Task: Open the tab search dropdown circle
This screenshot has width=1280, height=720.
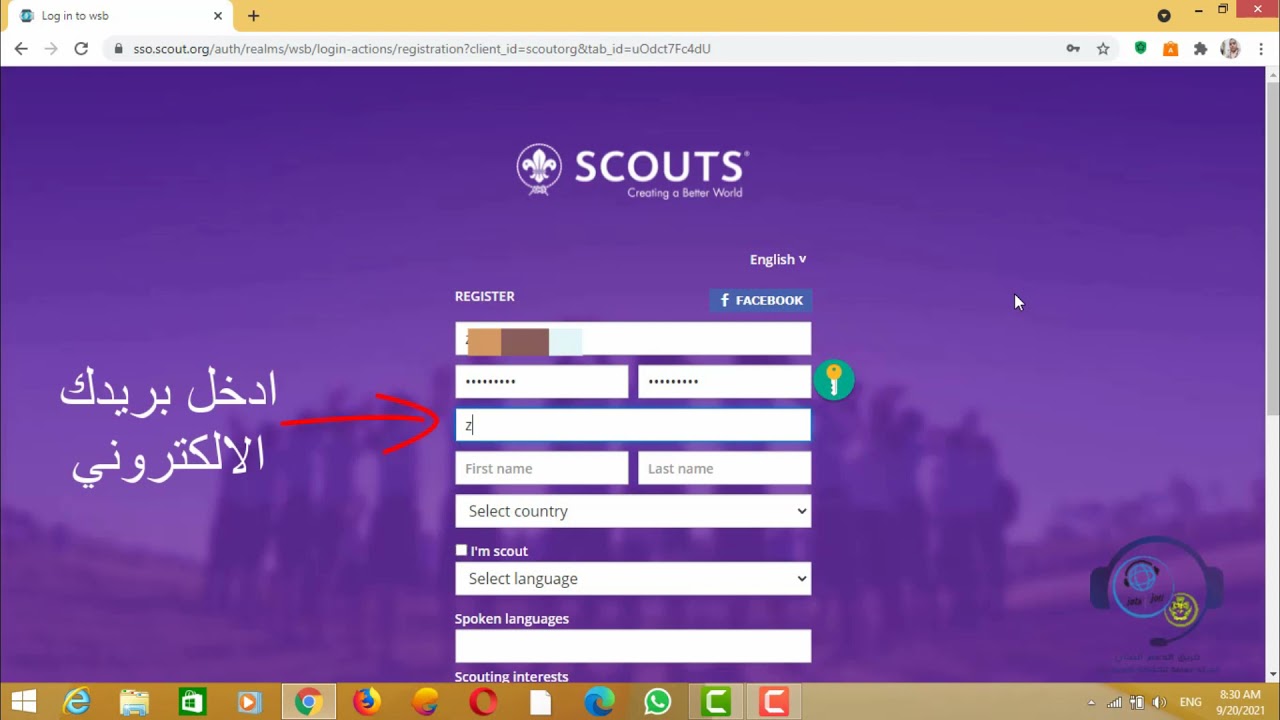Action: pos(1164,16)
